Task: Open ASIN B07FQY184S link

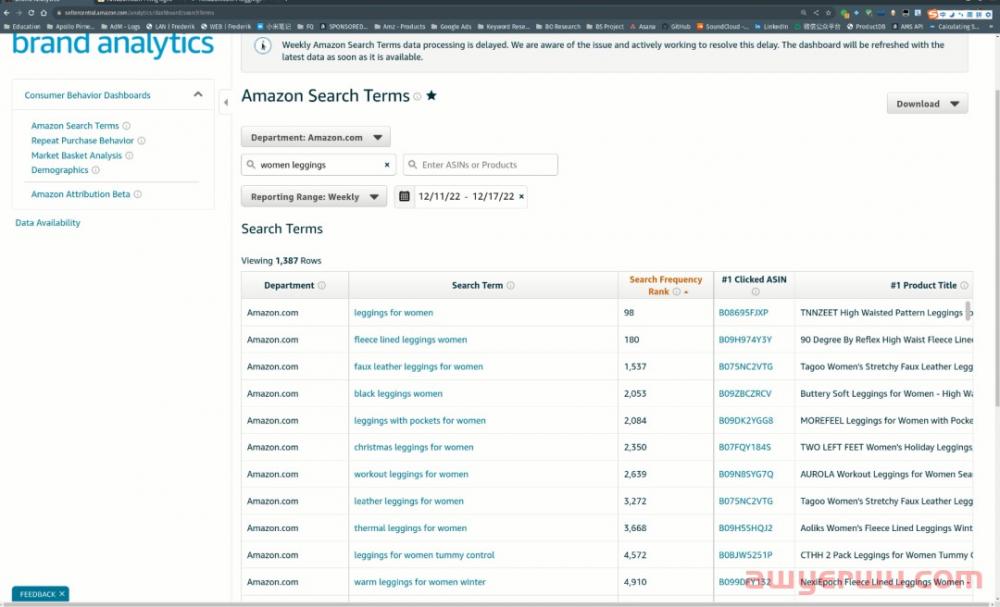Action: click(x=745, y=448)
